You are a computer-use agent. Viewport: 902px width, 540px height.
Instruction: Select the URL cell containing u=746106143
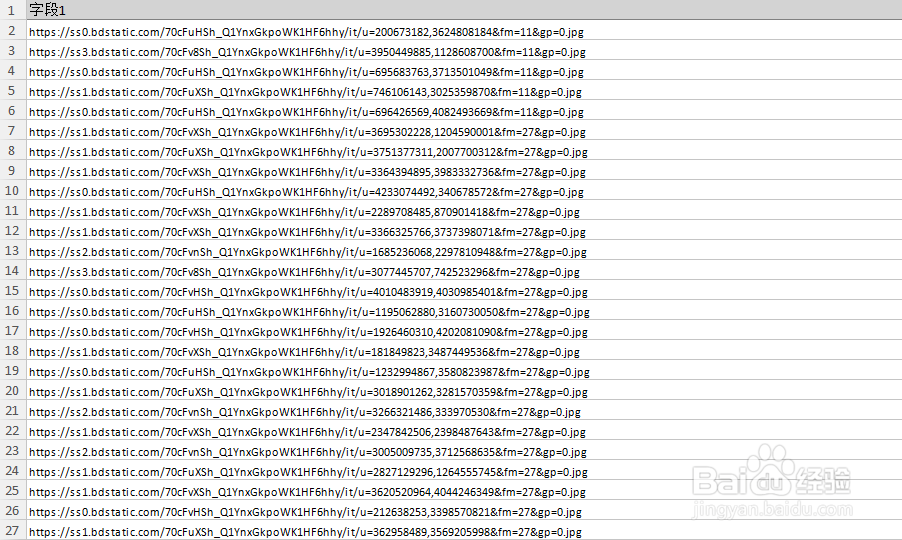point(464,90)
